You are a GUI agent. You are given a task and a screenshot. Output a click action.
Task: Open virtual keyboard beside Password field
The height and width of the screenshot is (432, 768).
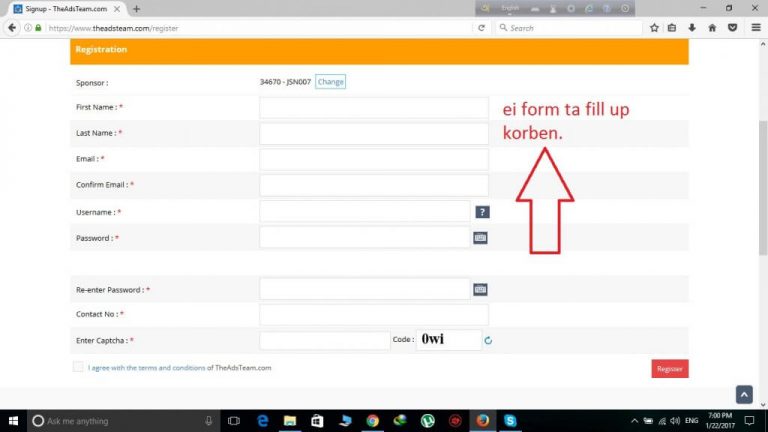tap(480, 238)
